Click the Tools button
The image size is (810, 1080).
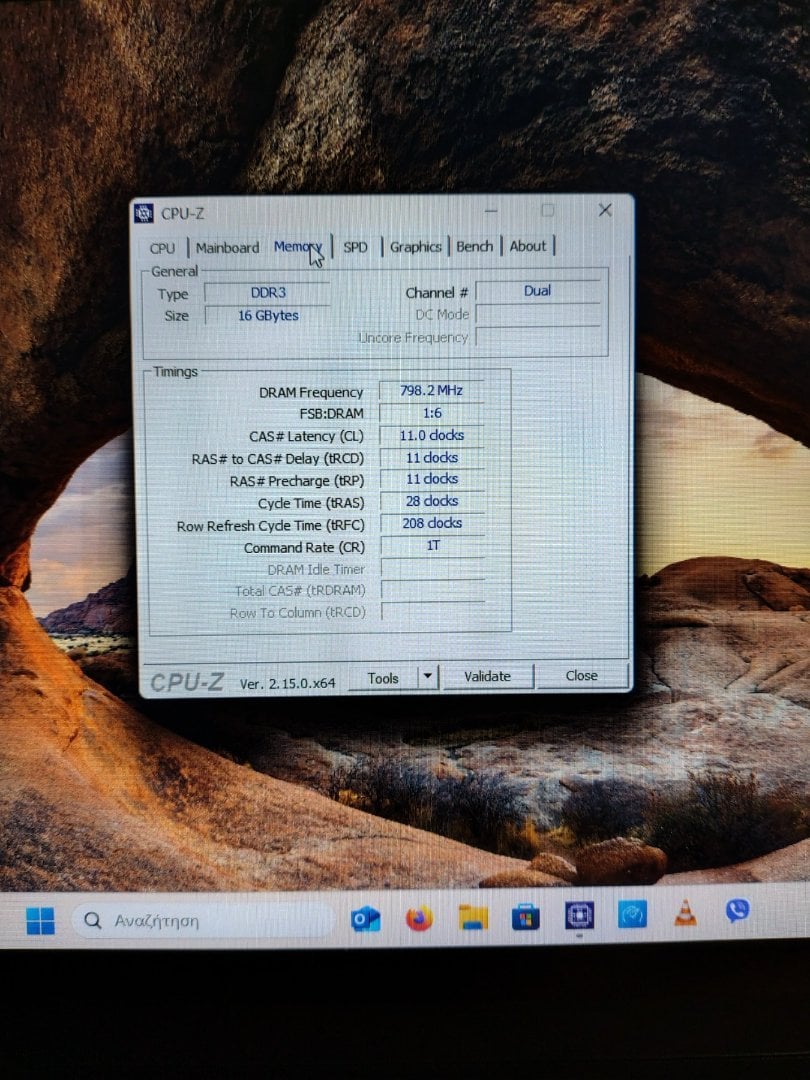point(383,678)
